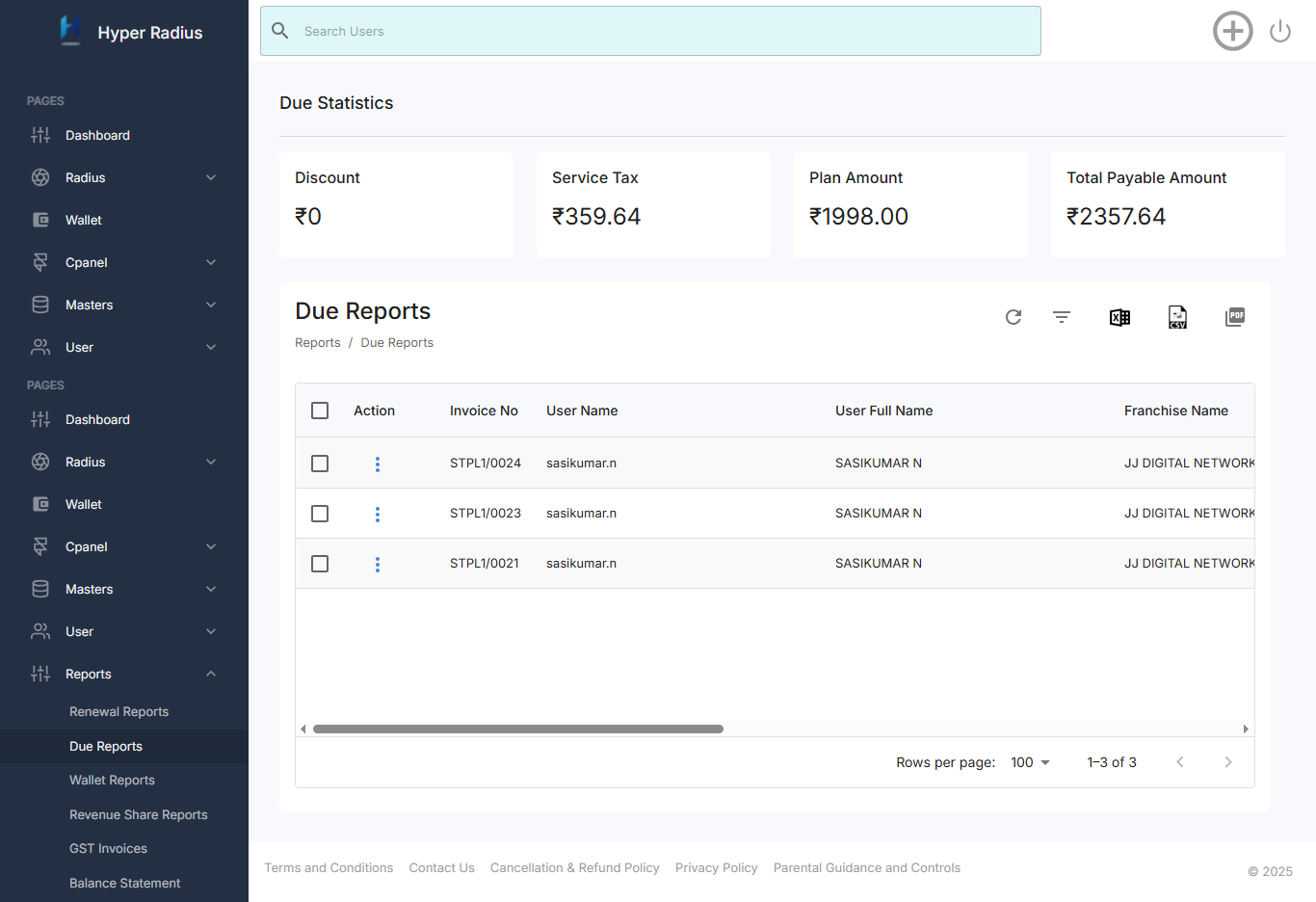Click the circled plus add icon
Viewport: 1316px width, 902px height.
1233,31
